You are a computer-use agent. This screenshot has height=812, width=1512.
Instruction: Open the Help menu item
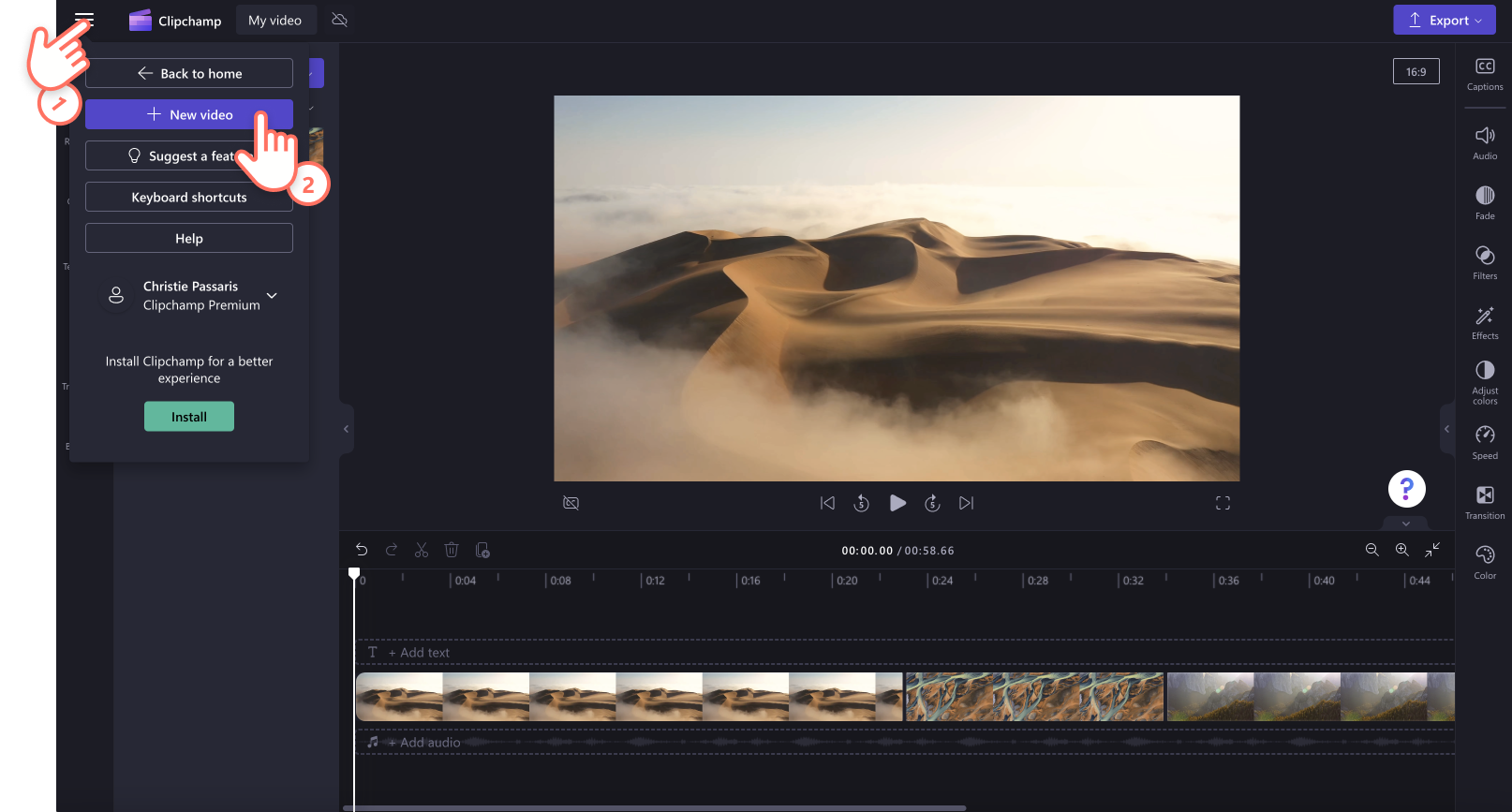[189, 238]
